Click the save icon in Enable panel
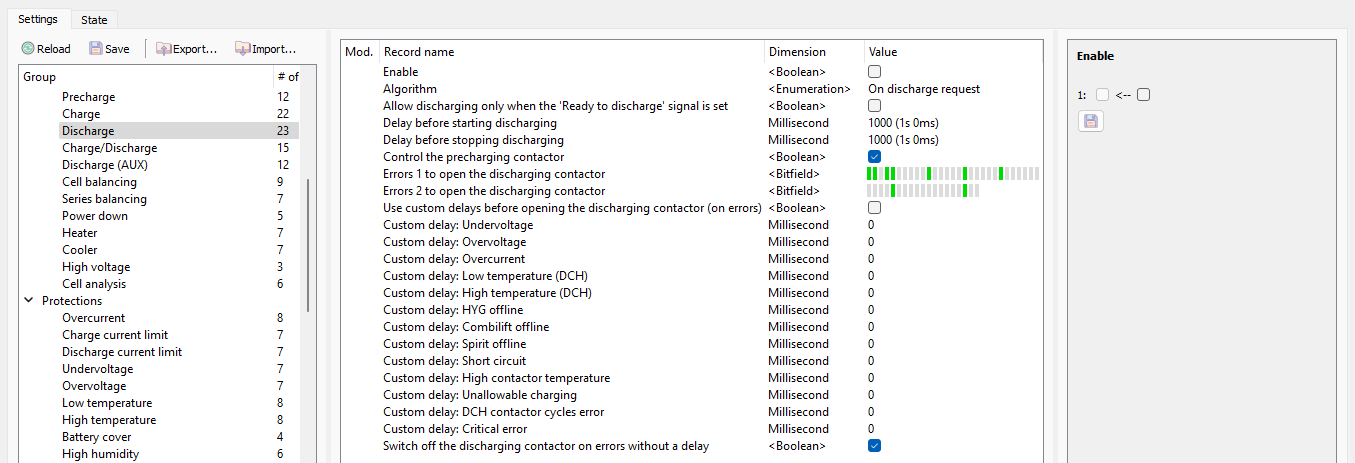Image resolution: width=1355 pixels, height=463 pixels. tap(1091, 121)
